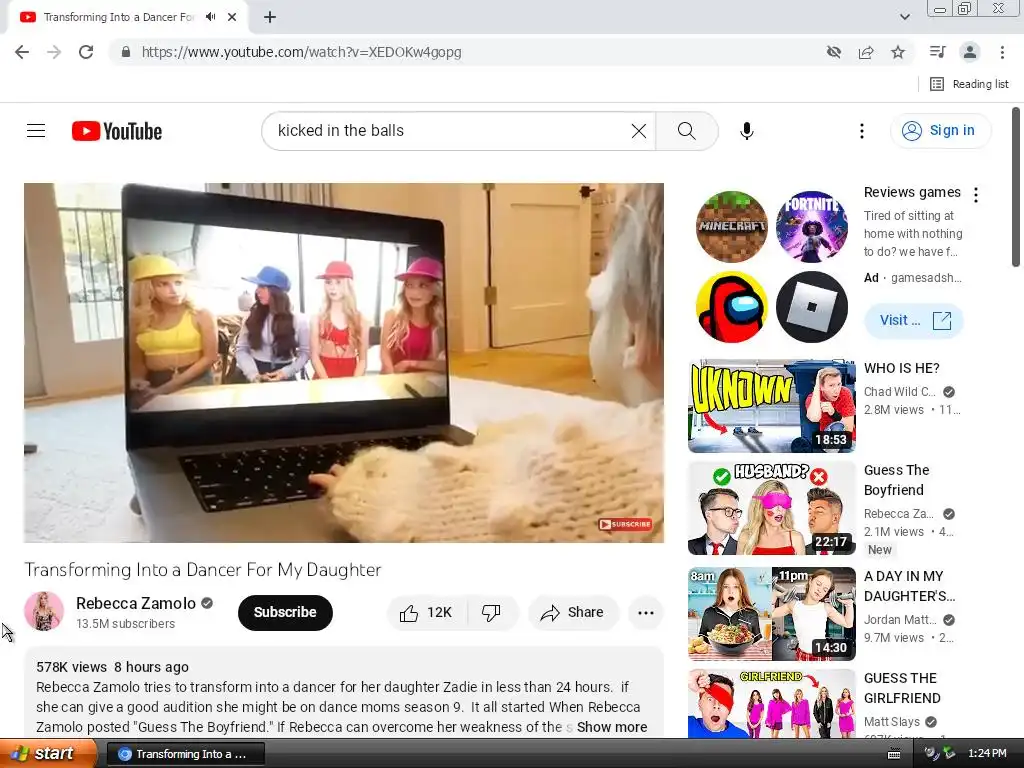Play A DAY IN MY DAUGHTER'S thumbnail
Screen dimensions: 1024x768
pyautogui.click(x=771, y=614)
